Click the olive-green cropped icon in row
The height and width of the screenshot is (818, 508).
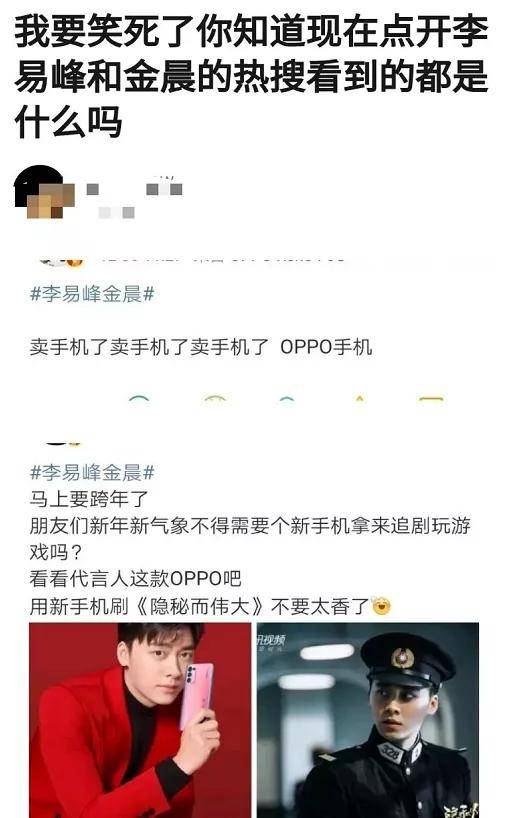coord(215,399)
